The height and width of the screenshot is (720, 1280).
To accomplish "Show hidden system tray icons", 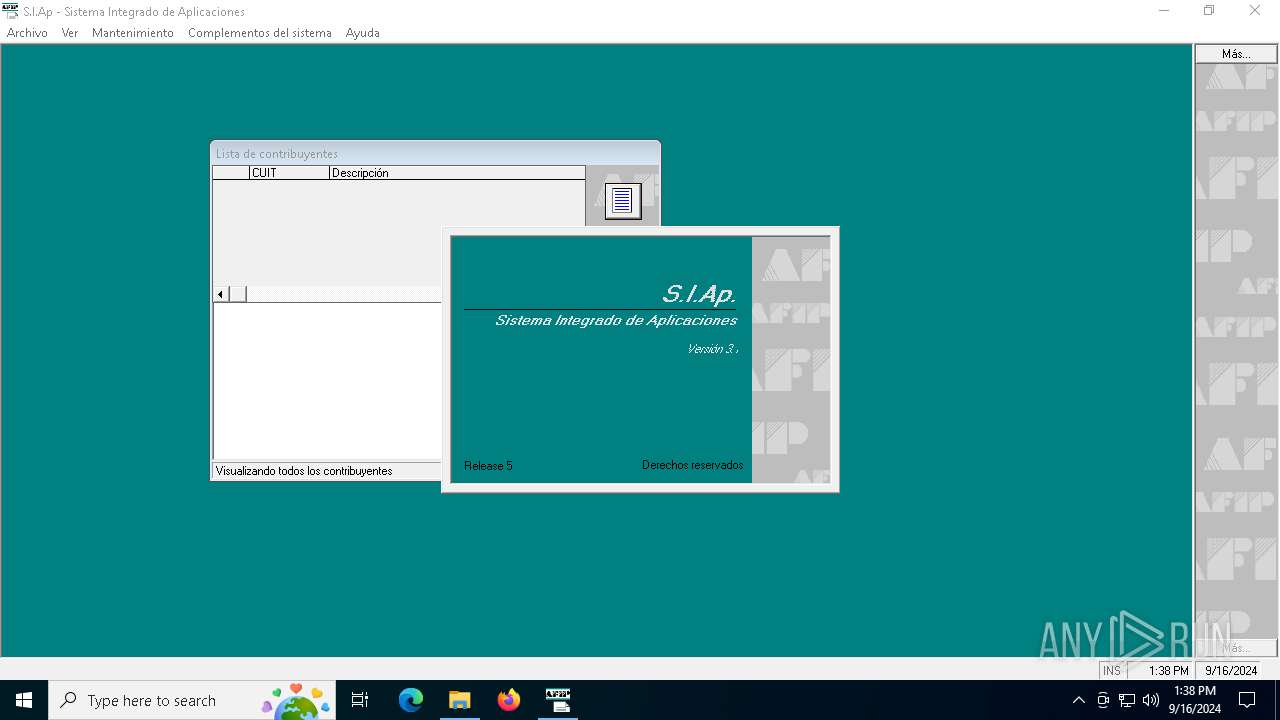I will [x=1078, y=700].
